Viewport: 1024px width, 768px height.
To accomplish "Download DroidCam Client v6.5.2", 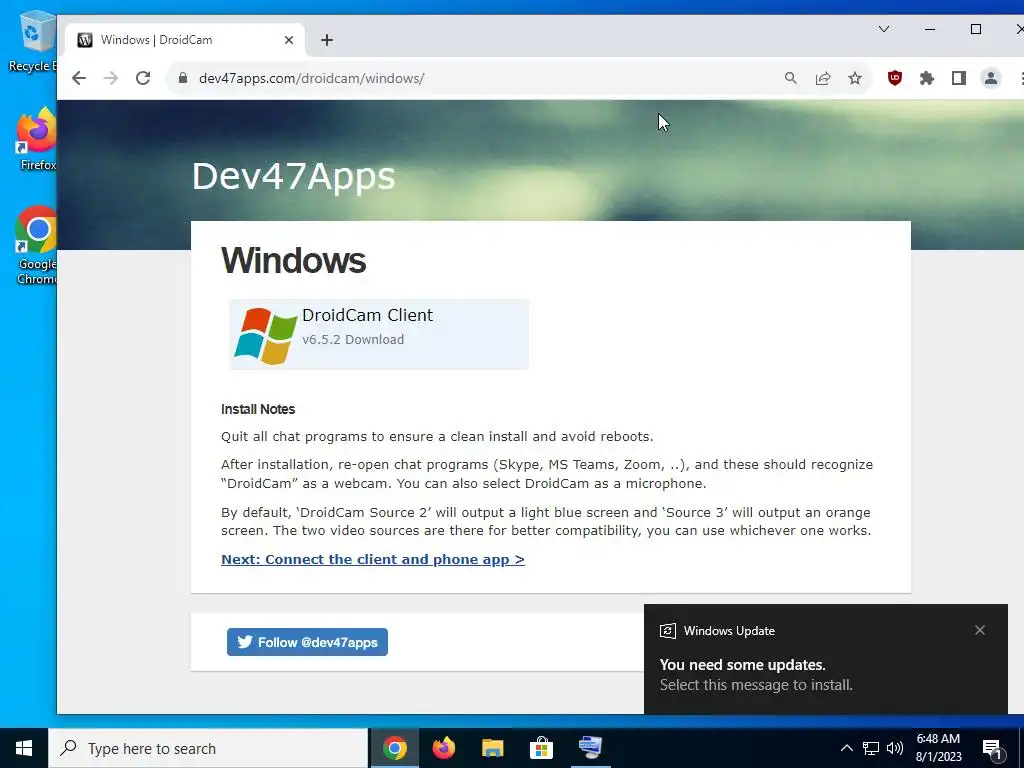I will click(x=379, y=334).
